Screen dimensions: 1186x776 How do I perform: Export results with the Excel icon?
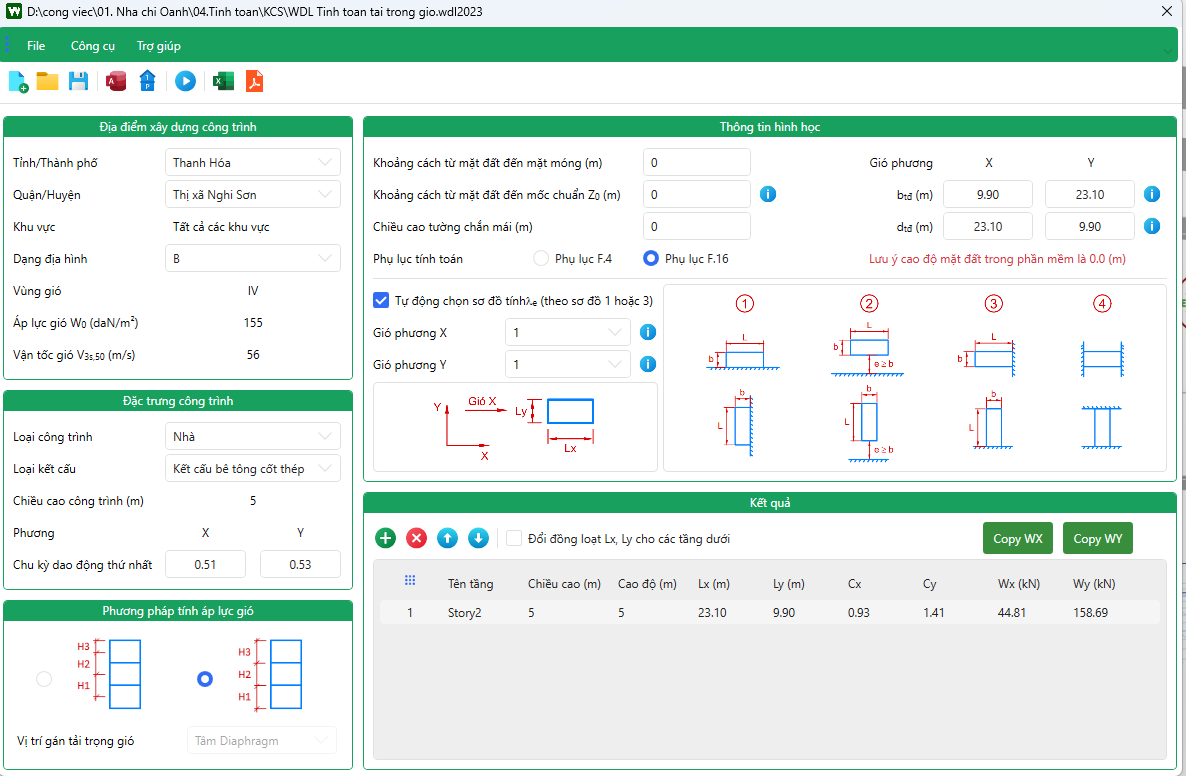point(223,81)
